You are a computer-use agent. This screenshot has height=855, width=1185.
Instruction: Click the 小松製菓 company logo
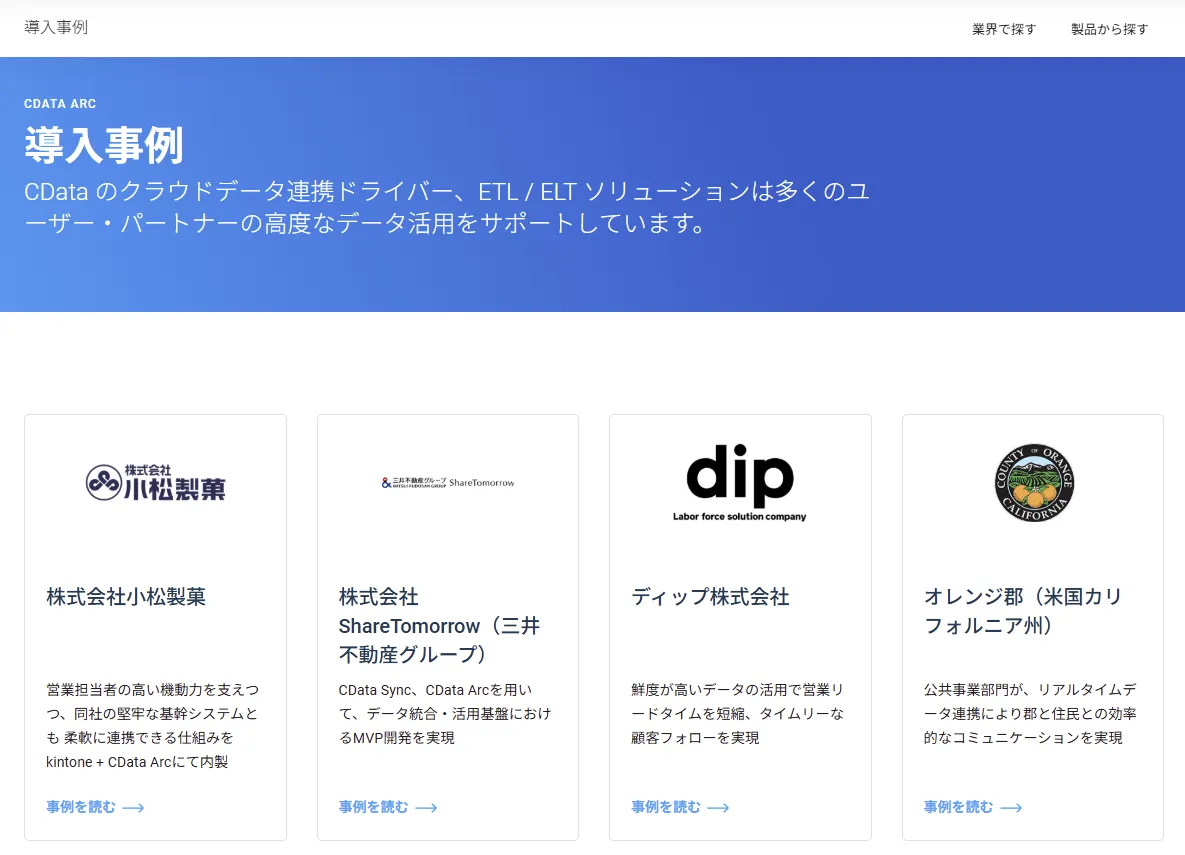pyautogui.click(x=156, y=482)
